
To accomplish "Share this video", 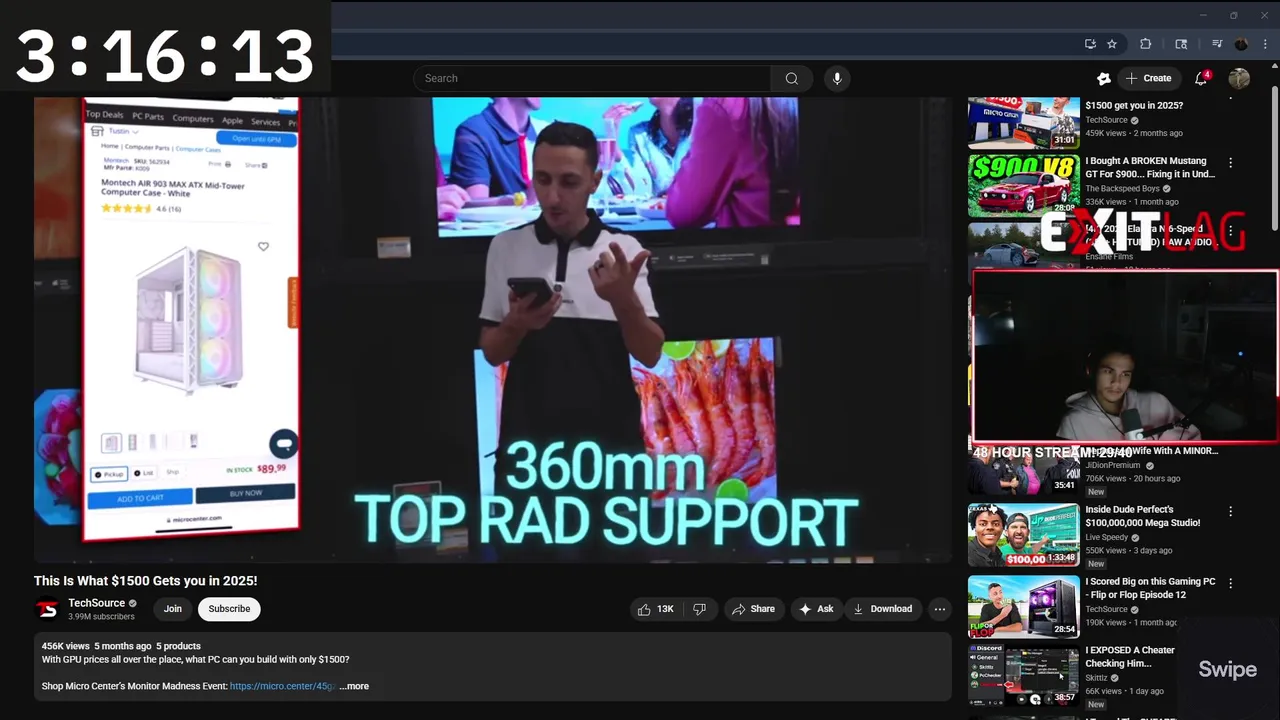I will tap(753, 609).
